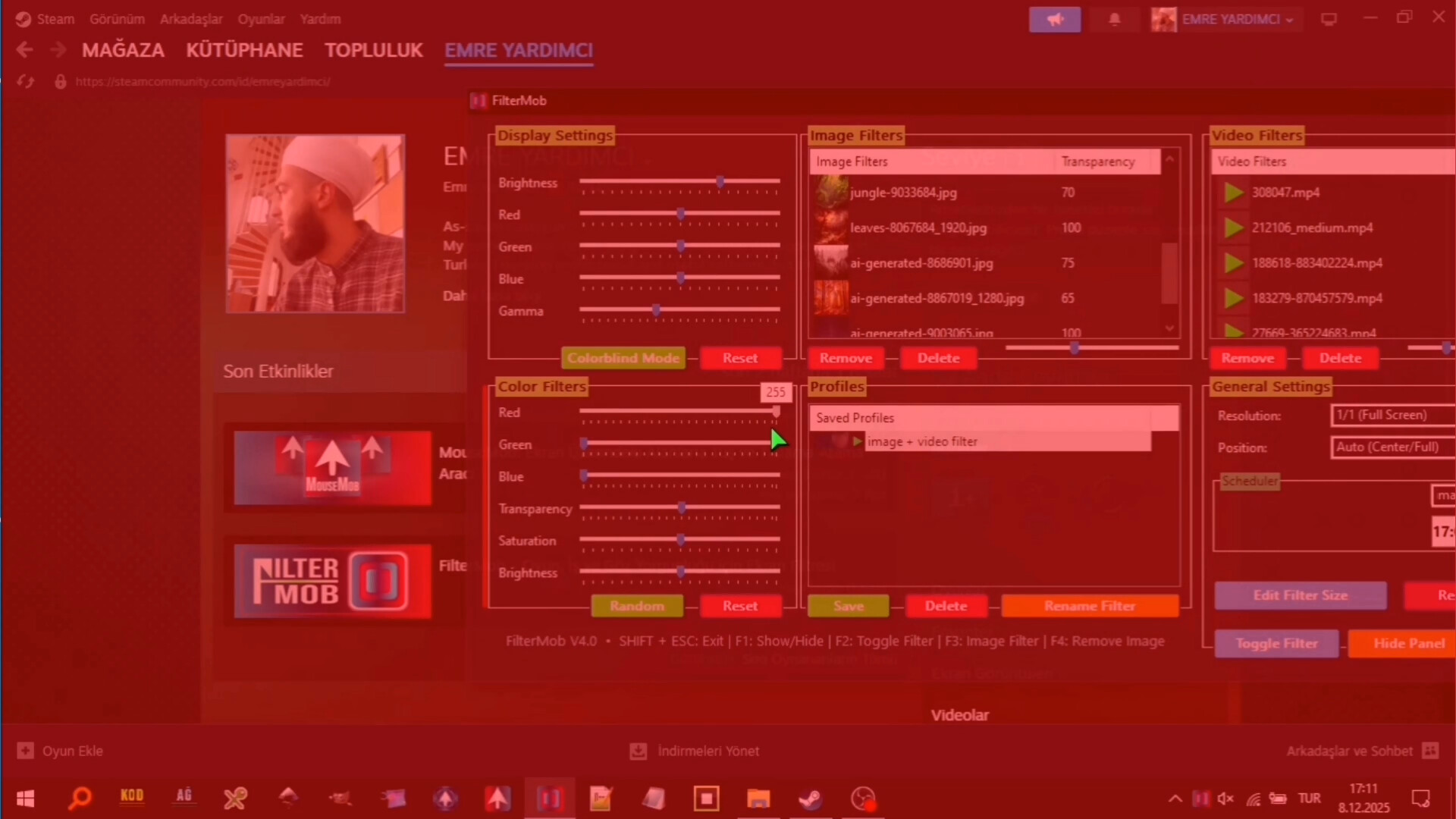Mute system volume in the system tray
The height and width of the screenshot is (819, 1456).
[1225, 798]
